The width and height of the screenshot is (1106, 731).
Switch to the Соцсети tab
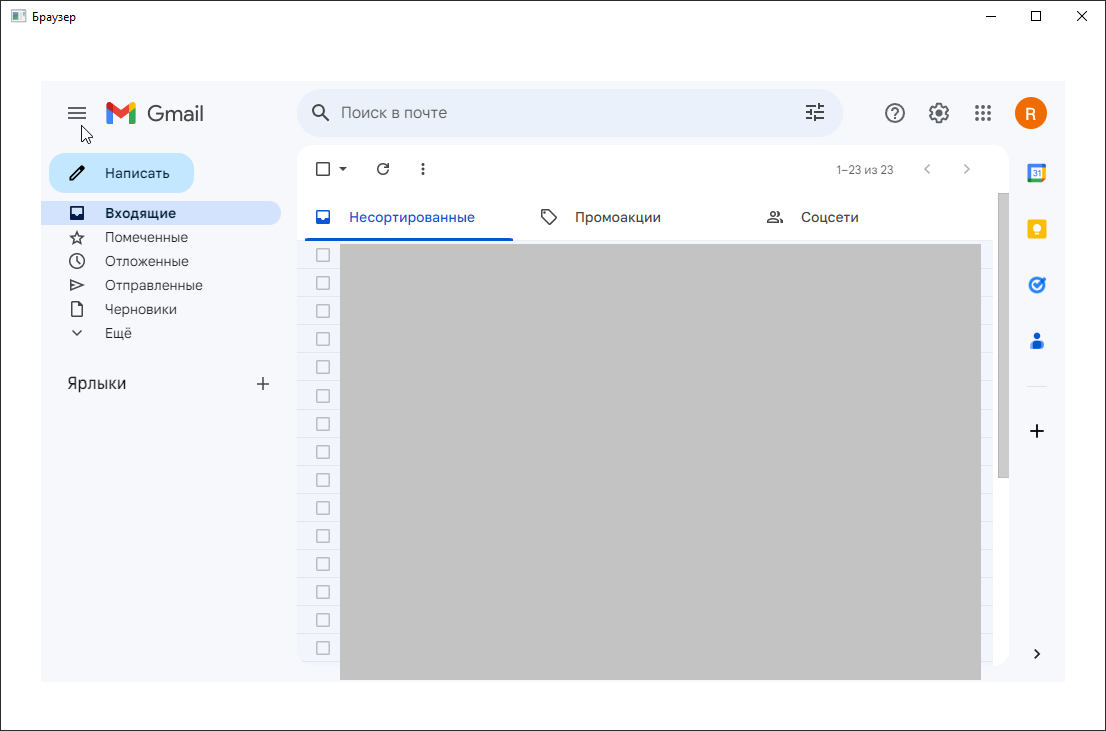(x=829, y=217)
